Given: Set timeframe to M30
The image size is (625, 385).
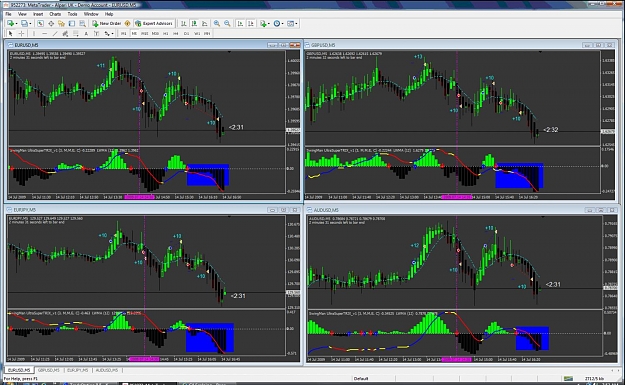Looking at the screenshot, I should pos(155,33).
